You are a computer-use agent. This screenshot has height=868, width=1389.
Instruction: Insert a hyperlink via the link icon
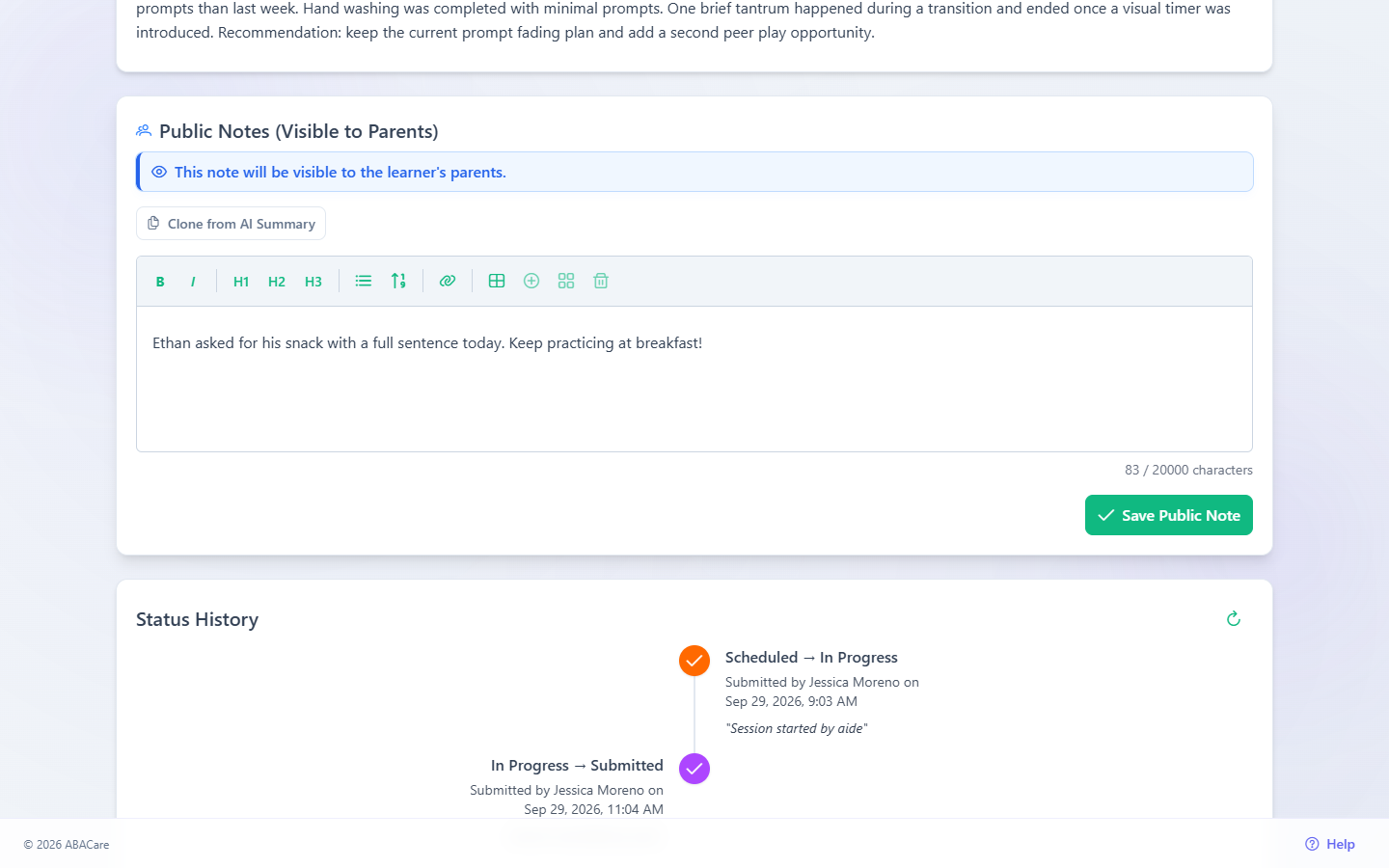pyautogui.click(x=448, y=281)
